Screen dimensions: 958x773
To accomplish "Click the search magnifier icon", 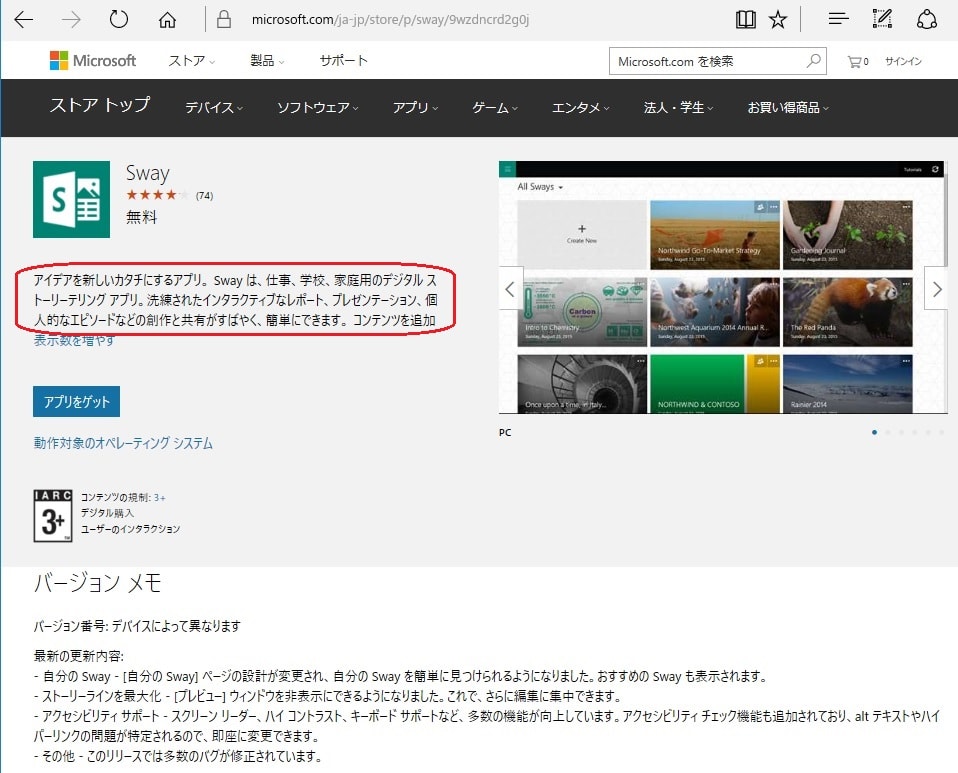I will point(813,61).
